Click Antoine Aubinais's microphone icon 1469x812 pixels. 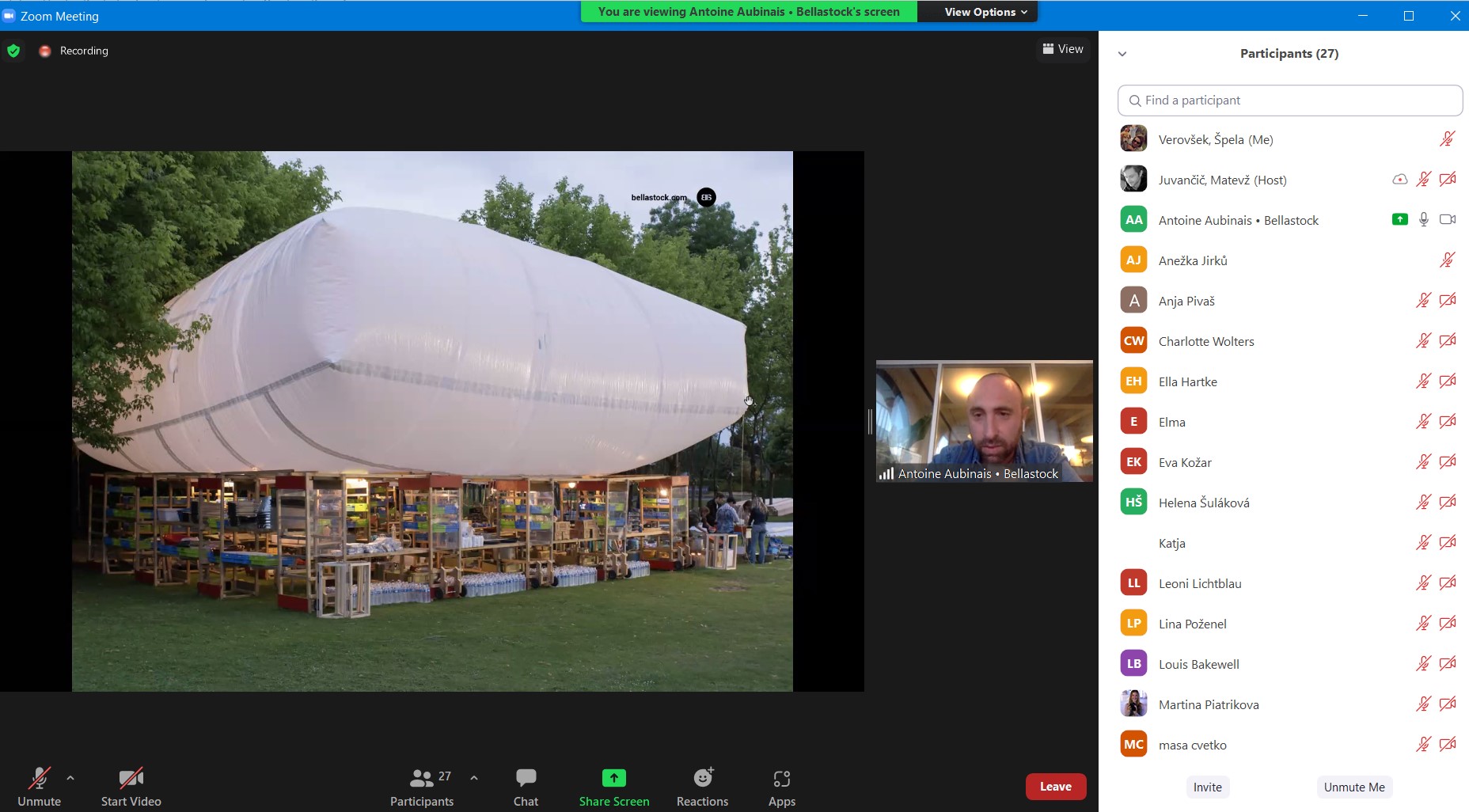[x=1423, y=219]
